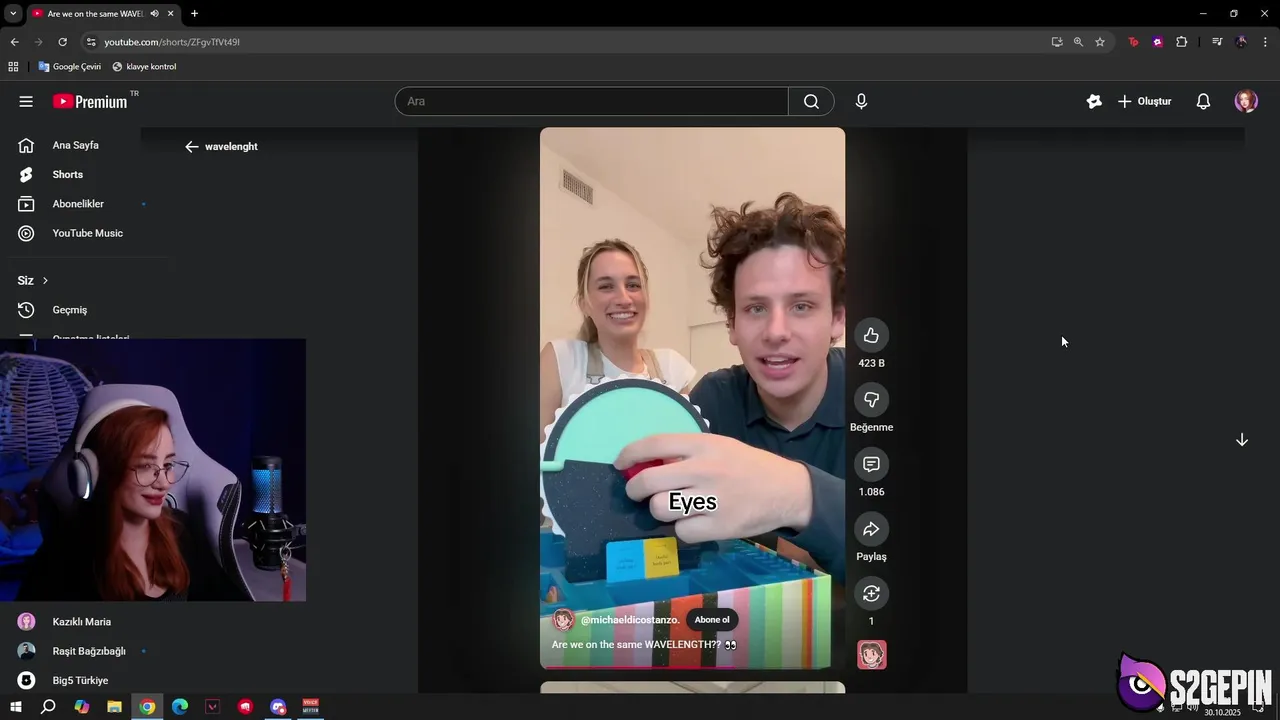Go to next Short with down arrow

[x=1242, y=440]
